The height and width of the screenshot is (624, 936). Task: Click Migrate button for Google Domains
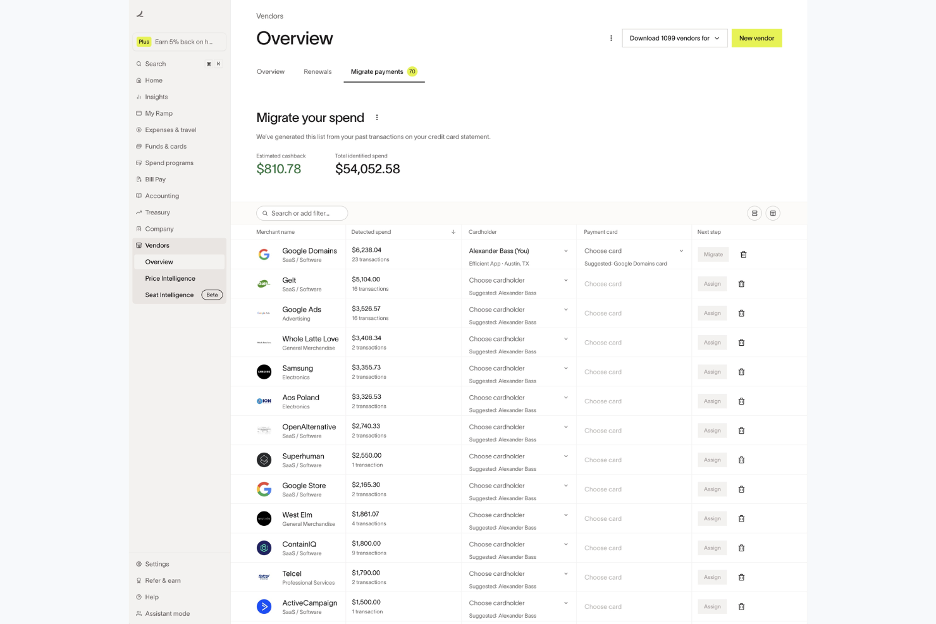pos(713,254)
